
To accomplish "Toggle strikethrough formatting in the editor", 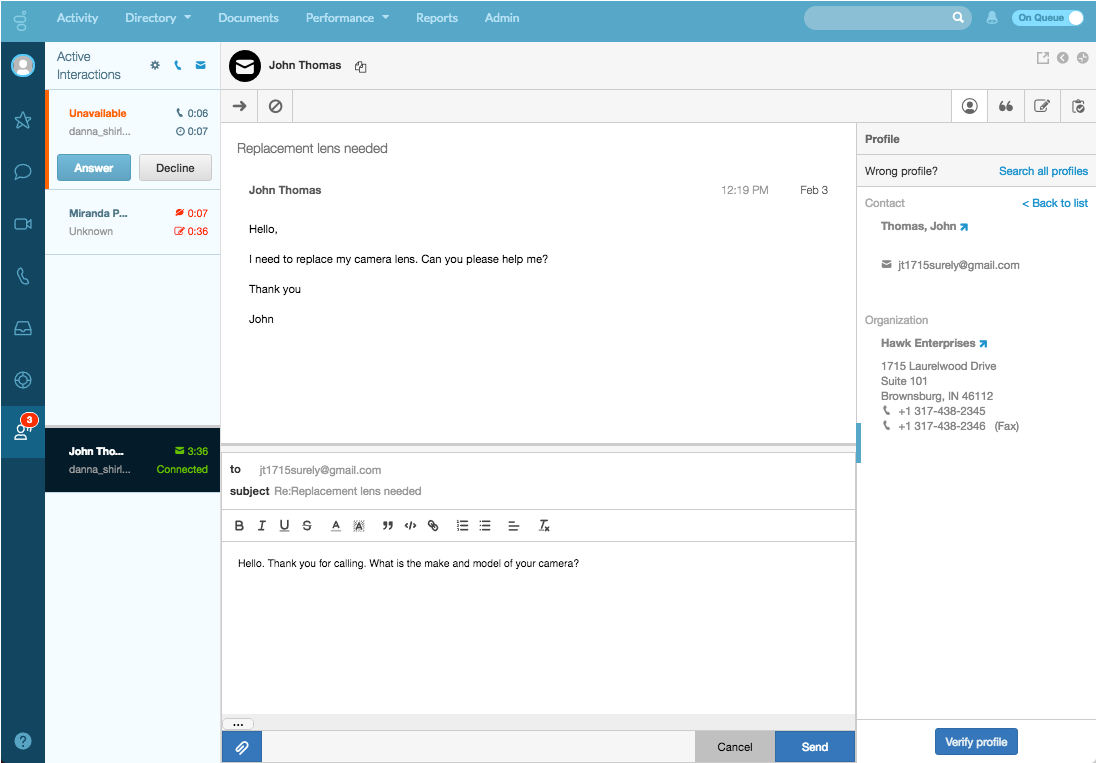I will coord(307,526).
